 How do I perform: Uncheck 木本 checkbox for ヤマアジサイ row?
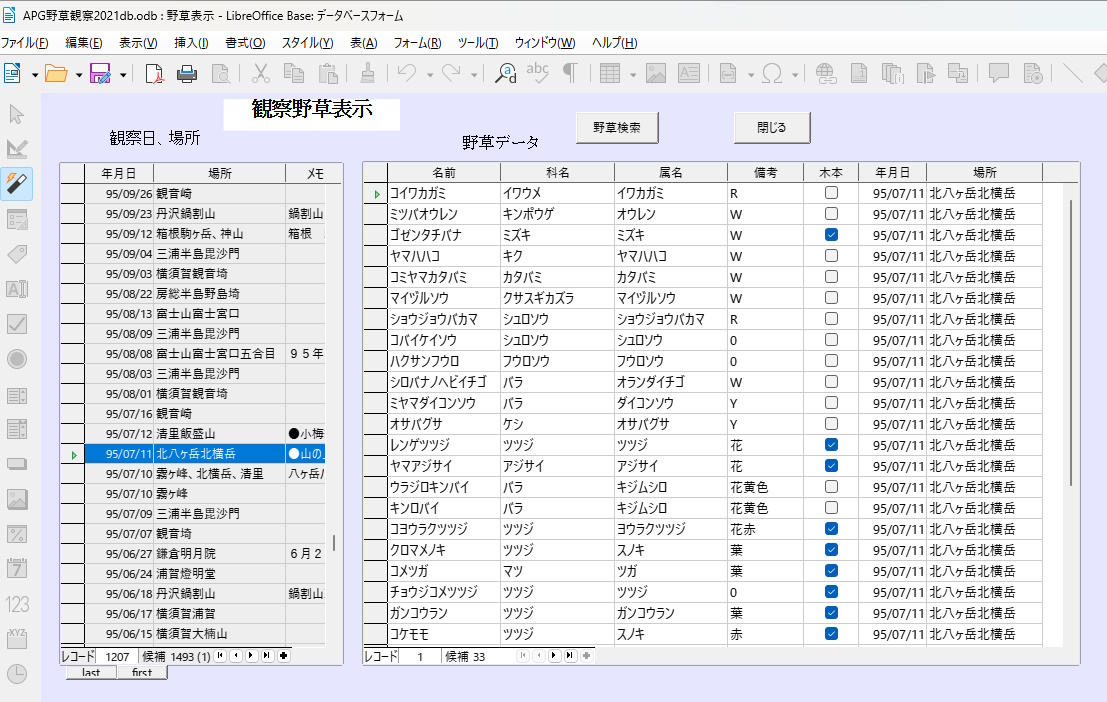click(x=832, y=466)
